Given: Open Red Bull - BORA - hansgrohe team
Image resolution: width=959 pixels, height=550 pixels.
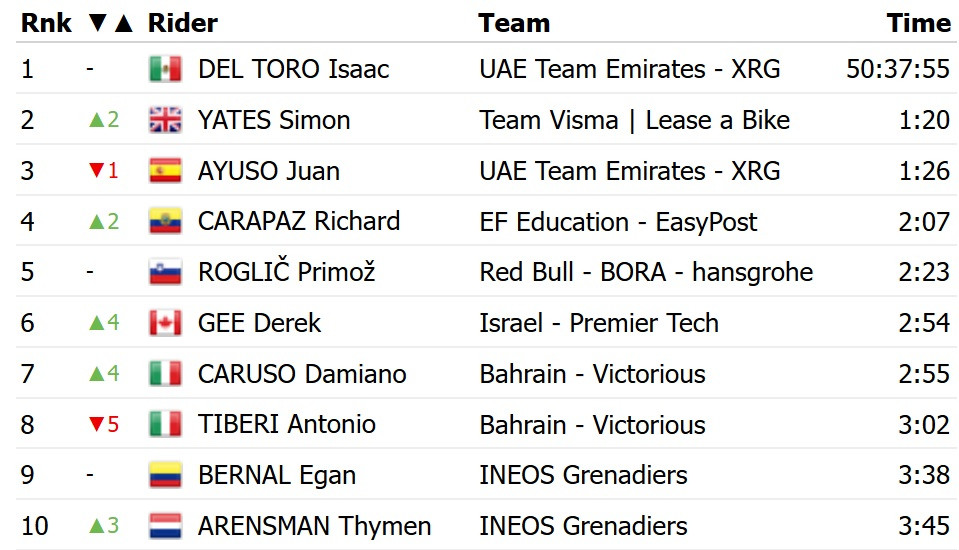Looking at the screenshot, I should tap(646, 273).
